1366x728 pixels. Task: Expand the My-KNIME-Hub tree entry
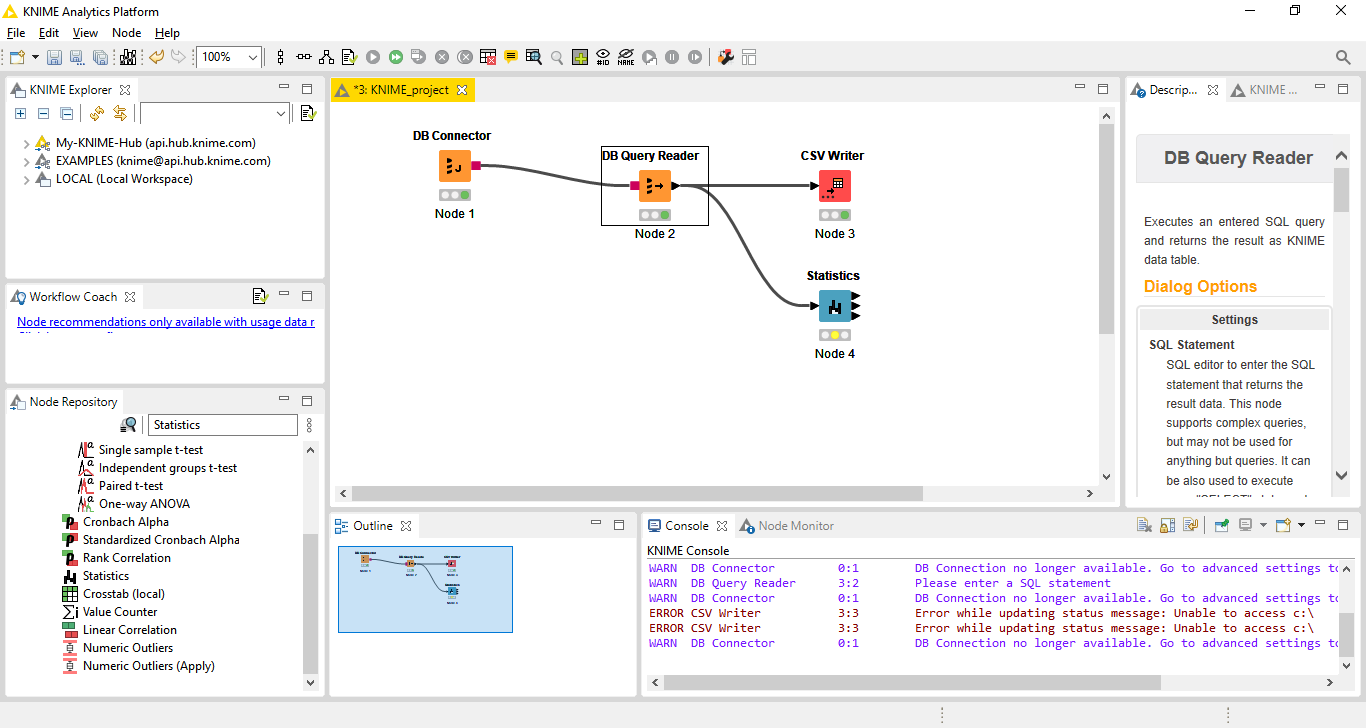[x=26, y=143]
